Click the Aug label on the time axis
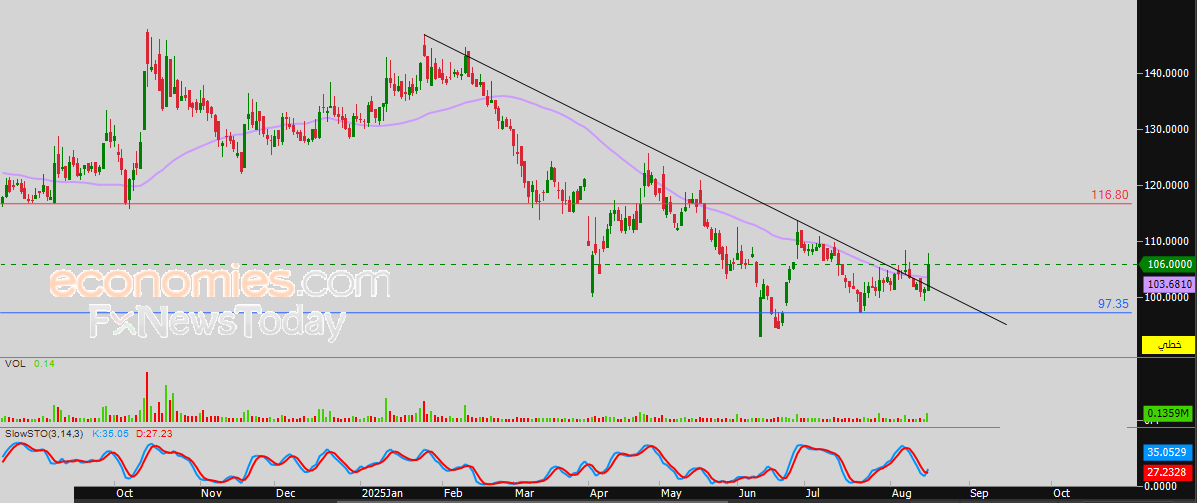Viewport: 1197px width, 503px height. [x=902, y=495]
